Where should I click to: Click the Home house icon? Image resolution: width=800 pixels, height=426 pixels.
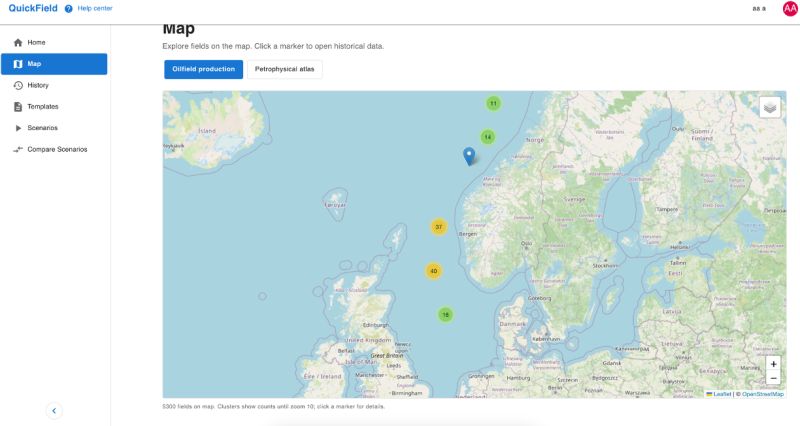pyautogui.click(x=18, y=42)
